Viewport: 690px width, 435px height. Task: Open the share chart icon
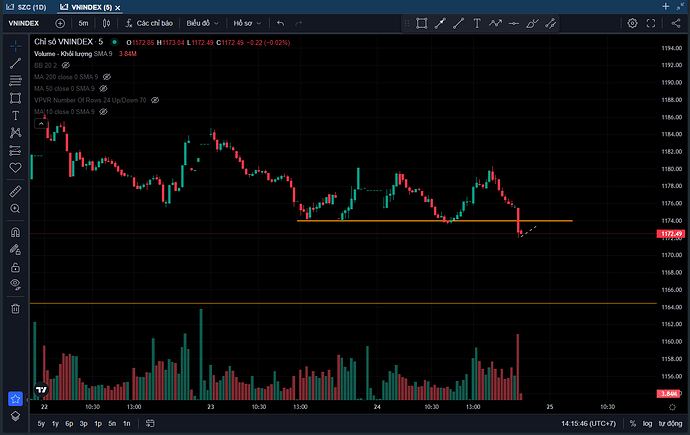pos(676,23)
